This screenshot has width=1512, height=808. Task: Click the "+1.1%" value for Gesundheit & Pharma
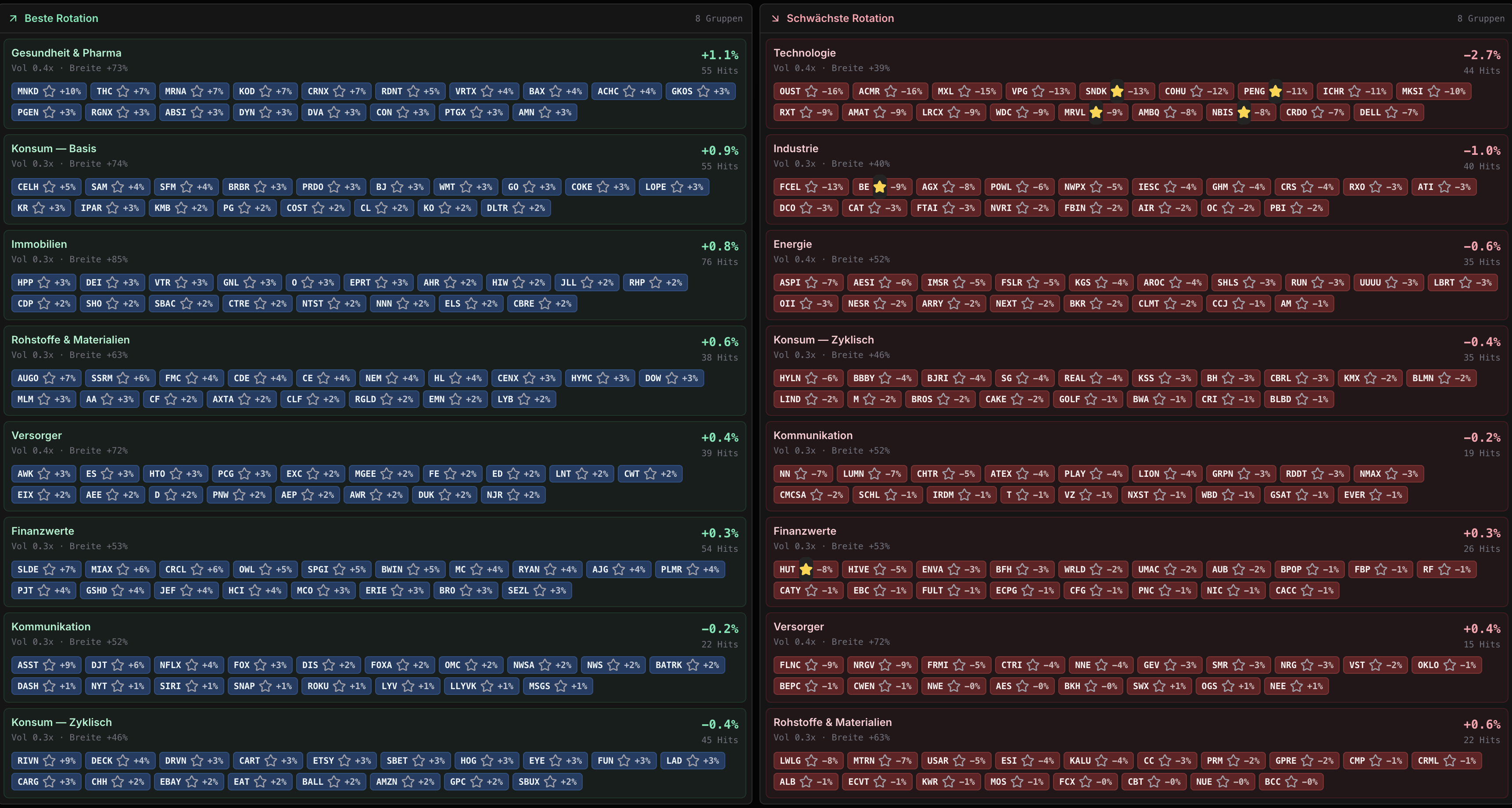(720, 55)
